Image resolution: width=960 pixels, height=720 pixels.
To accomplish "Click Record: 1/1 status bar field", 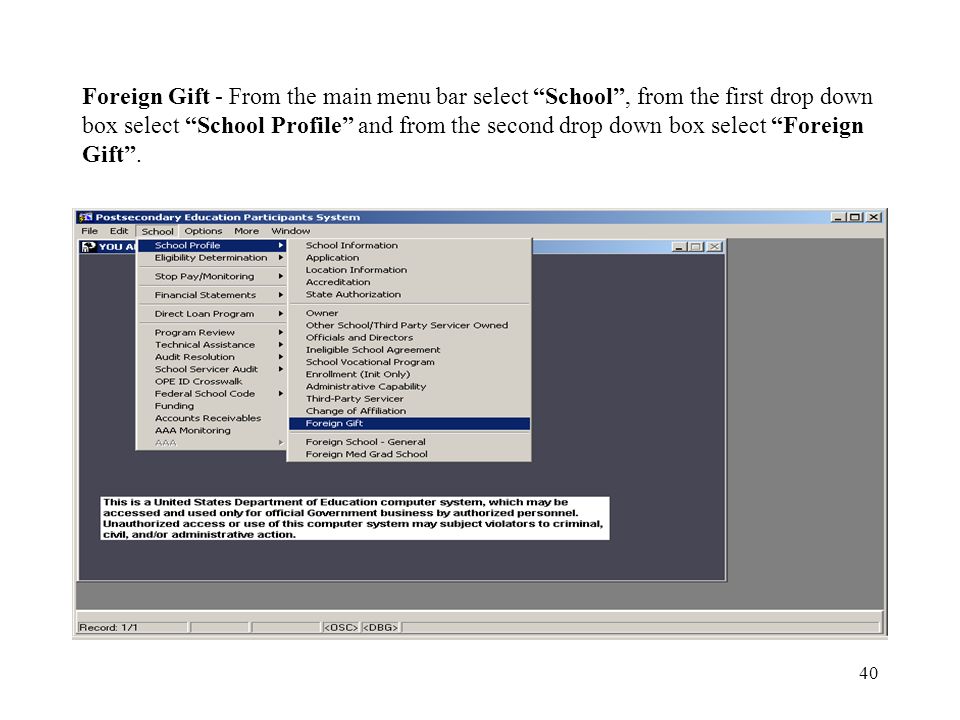I will [132, 628].
